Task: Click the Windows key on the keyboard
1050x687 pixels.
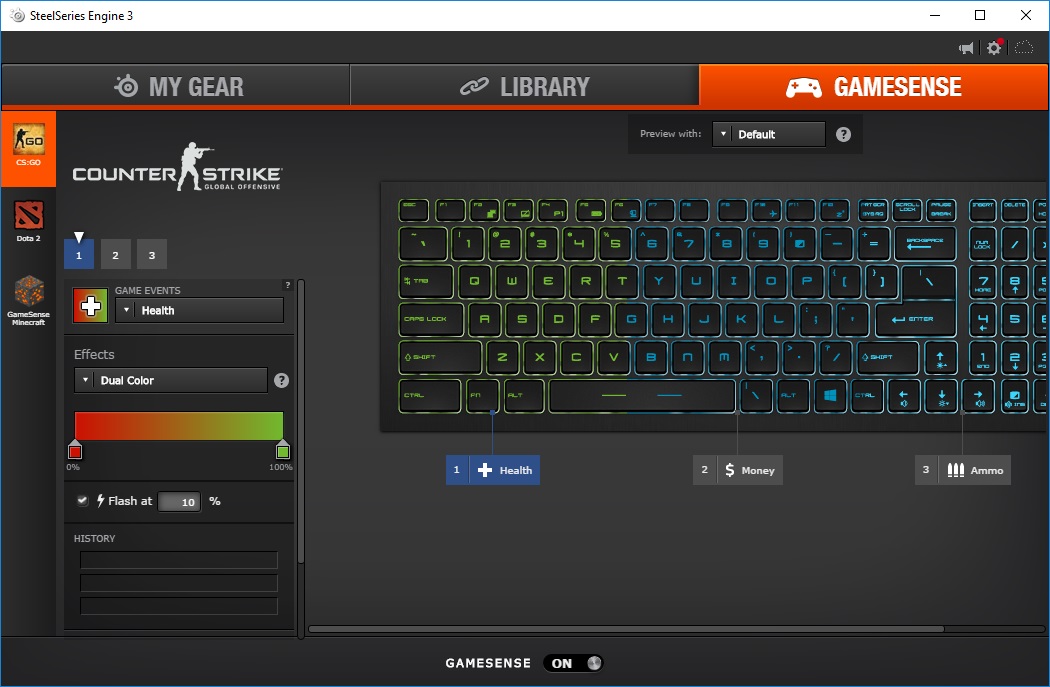Action: pyautogui.click(x=830, y=395)
